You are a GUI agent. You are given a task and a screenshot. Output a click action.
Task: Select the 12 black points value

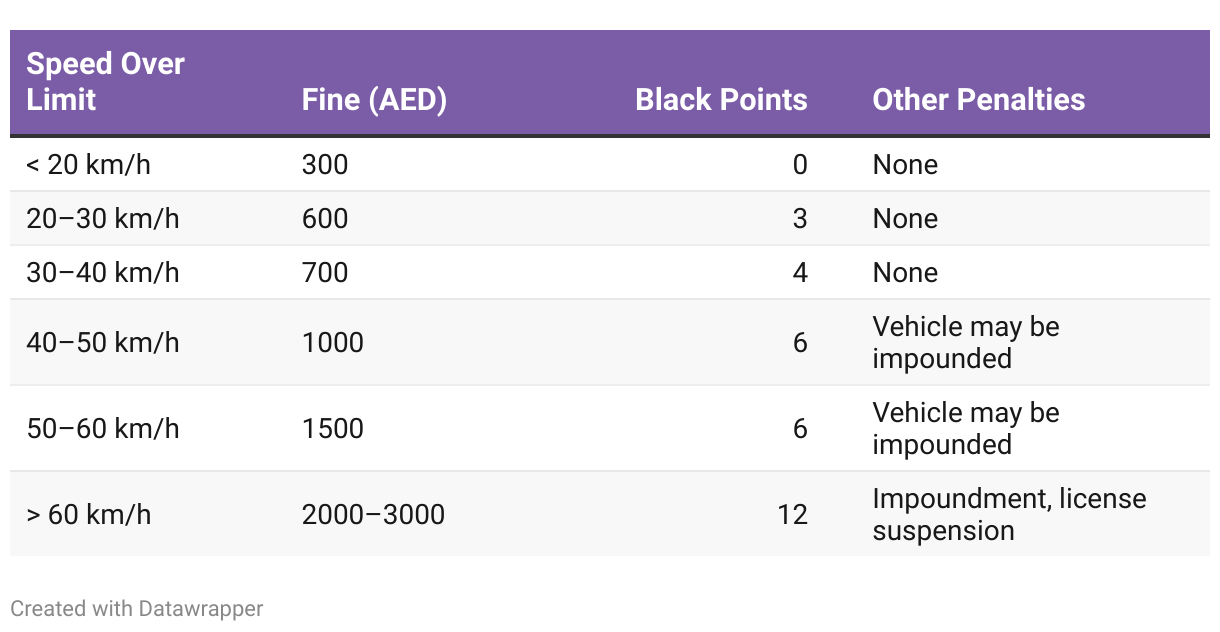792,514
